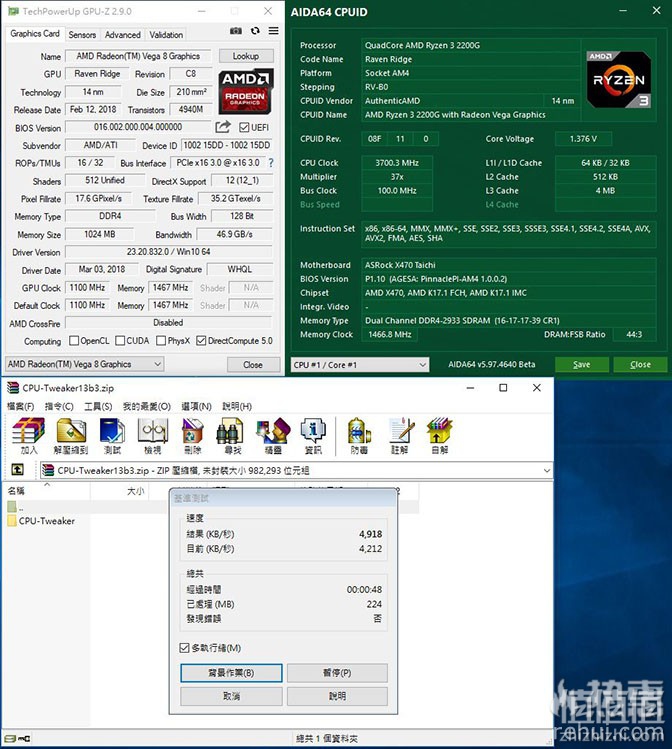This screenshot has width=672, height=749.
Task: Click the Name column header in WinRAR
Action: pos(47,491)
